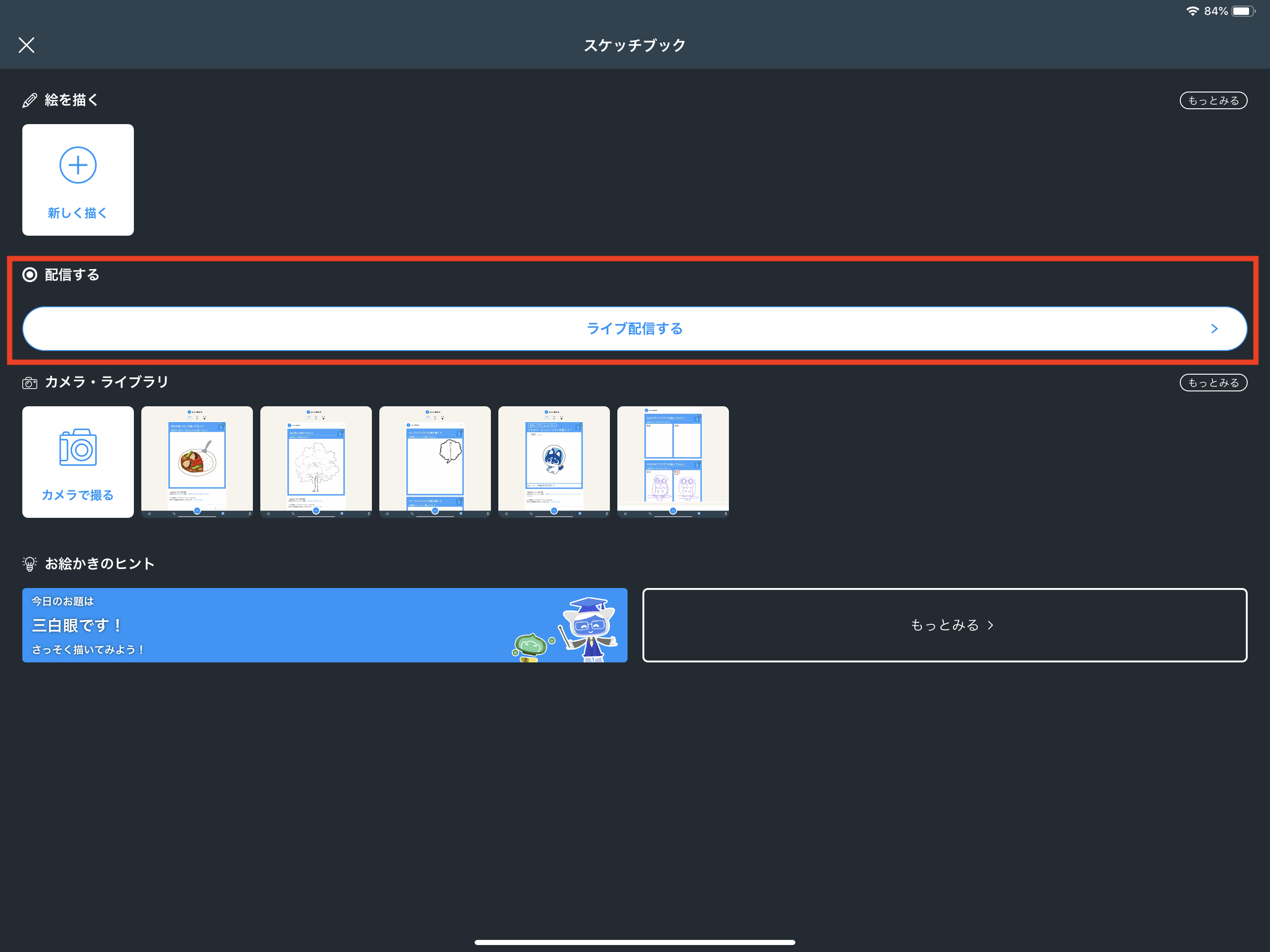1270x952 pixels.
Task: Tap the battery icon in status bar
Action: [x=1243, y=11]
